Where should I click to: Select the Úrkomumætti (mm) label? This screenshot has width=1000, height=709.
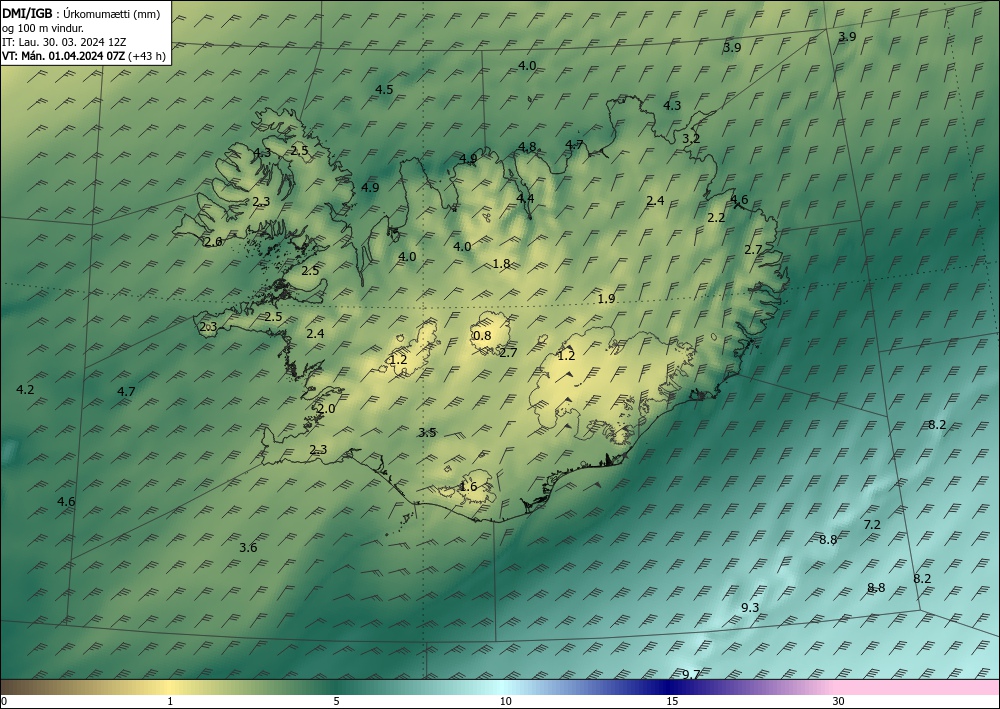click(110, 14)
